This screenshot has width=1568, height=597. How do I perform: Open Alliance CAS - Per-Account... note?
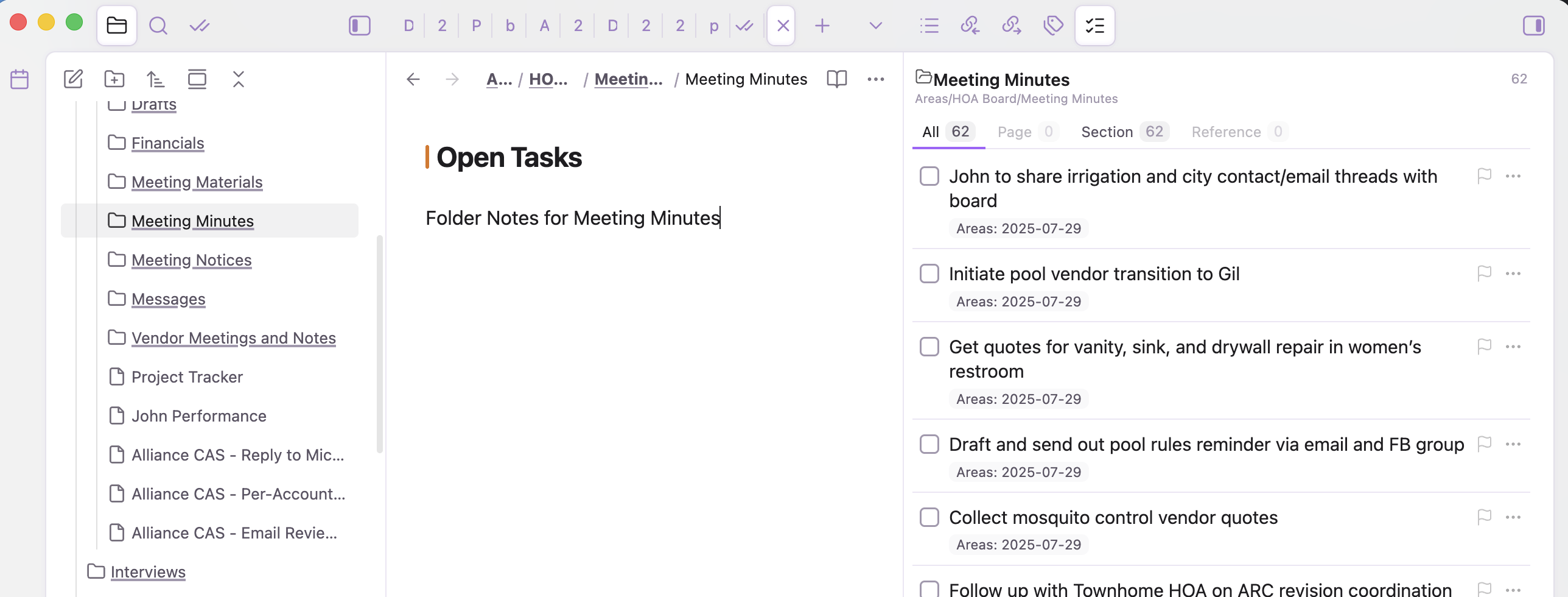coord(238,494)
